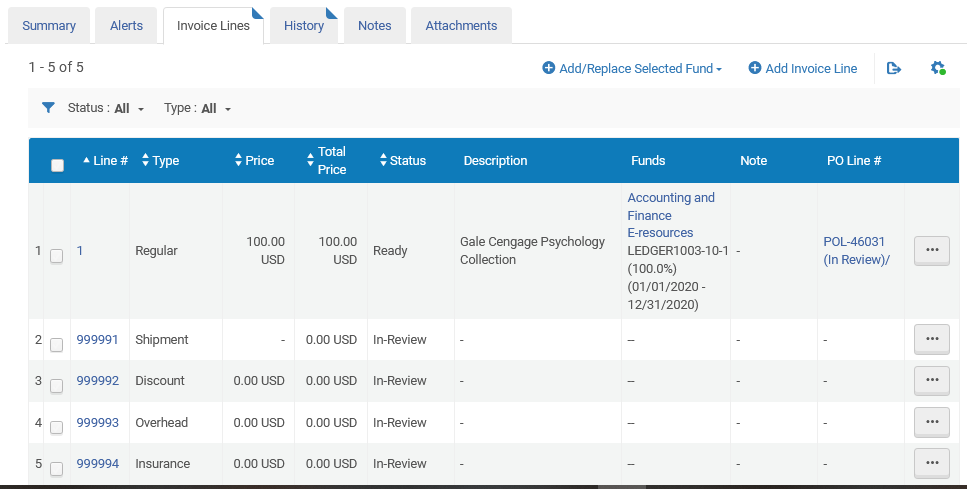The height and width of the screenshot is (489, 967).
Task: Open the Attachments tab
Action: 461,26
